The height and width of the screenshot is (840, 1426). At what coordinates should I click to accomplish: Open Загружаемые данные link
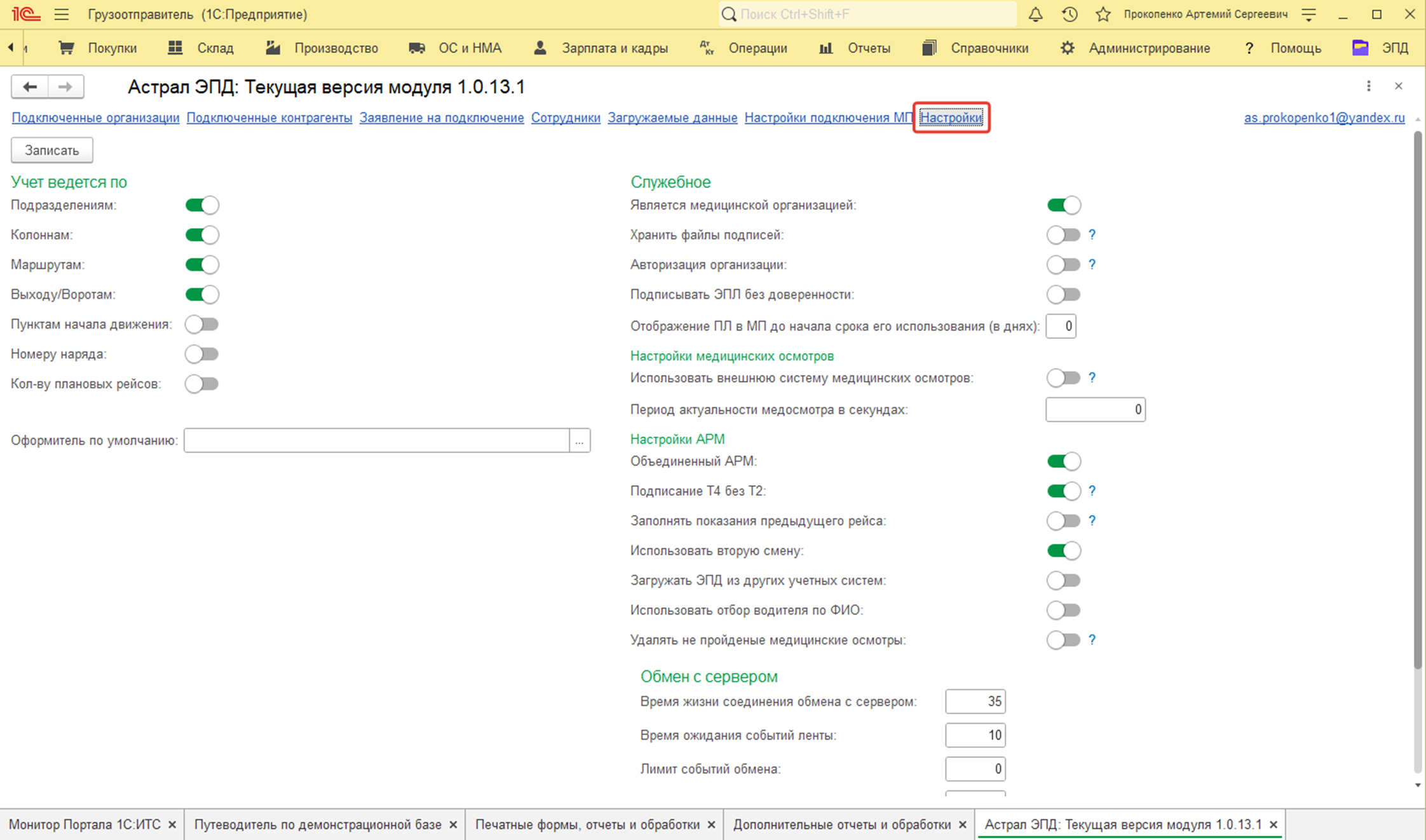pyautogui.click(x=672, y=118)
